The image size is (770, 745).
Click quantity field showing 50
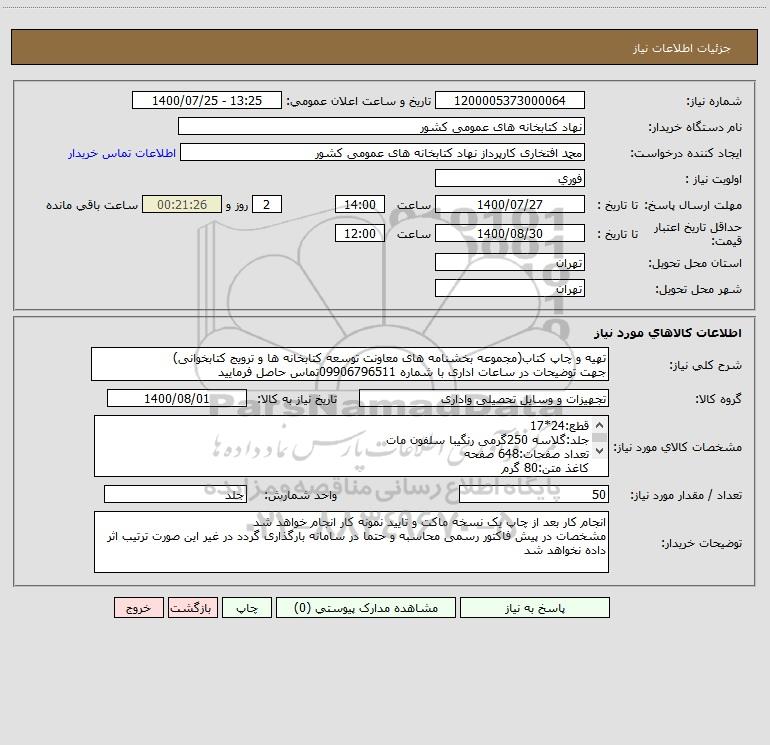pos(534,494)
